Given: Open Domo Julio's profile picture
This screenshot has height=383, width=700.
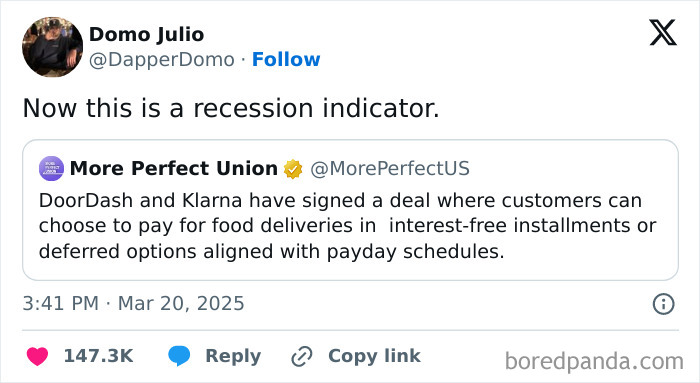Looking at the screenshot, I should tap(52, 47).
